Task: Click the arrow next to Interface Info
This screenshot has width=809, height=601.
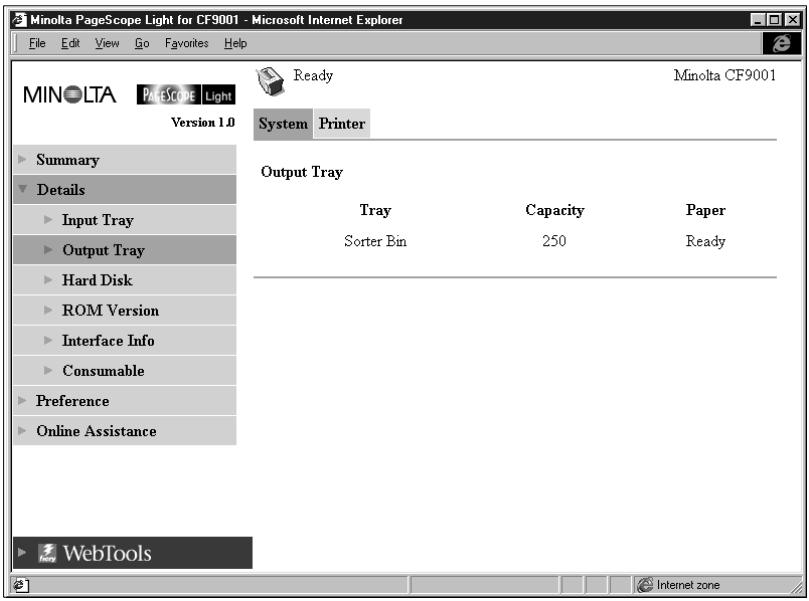Action: pos(48,340)
